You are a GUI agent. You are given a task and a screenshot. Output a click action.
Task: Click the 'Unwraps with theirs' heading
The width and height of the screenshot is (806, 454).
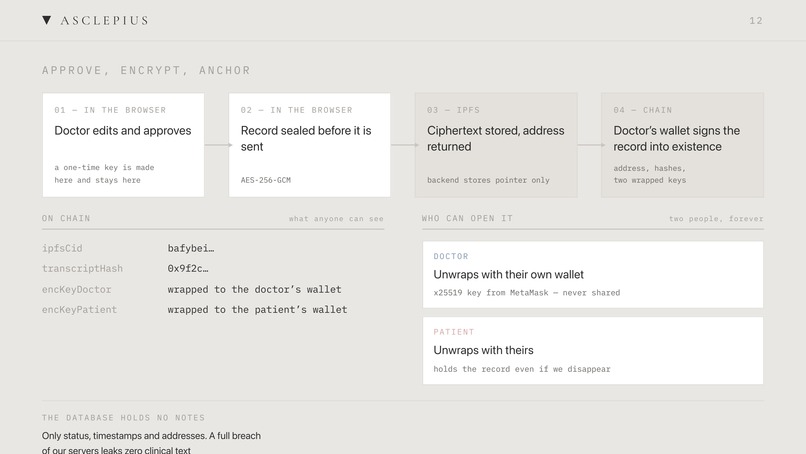[x=483, y=350]
